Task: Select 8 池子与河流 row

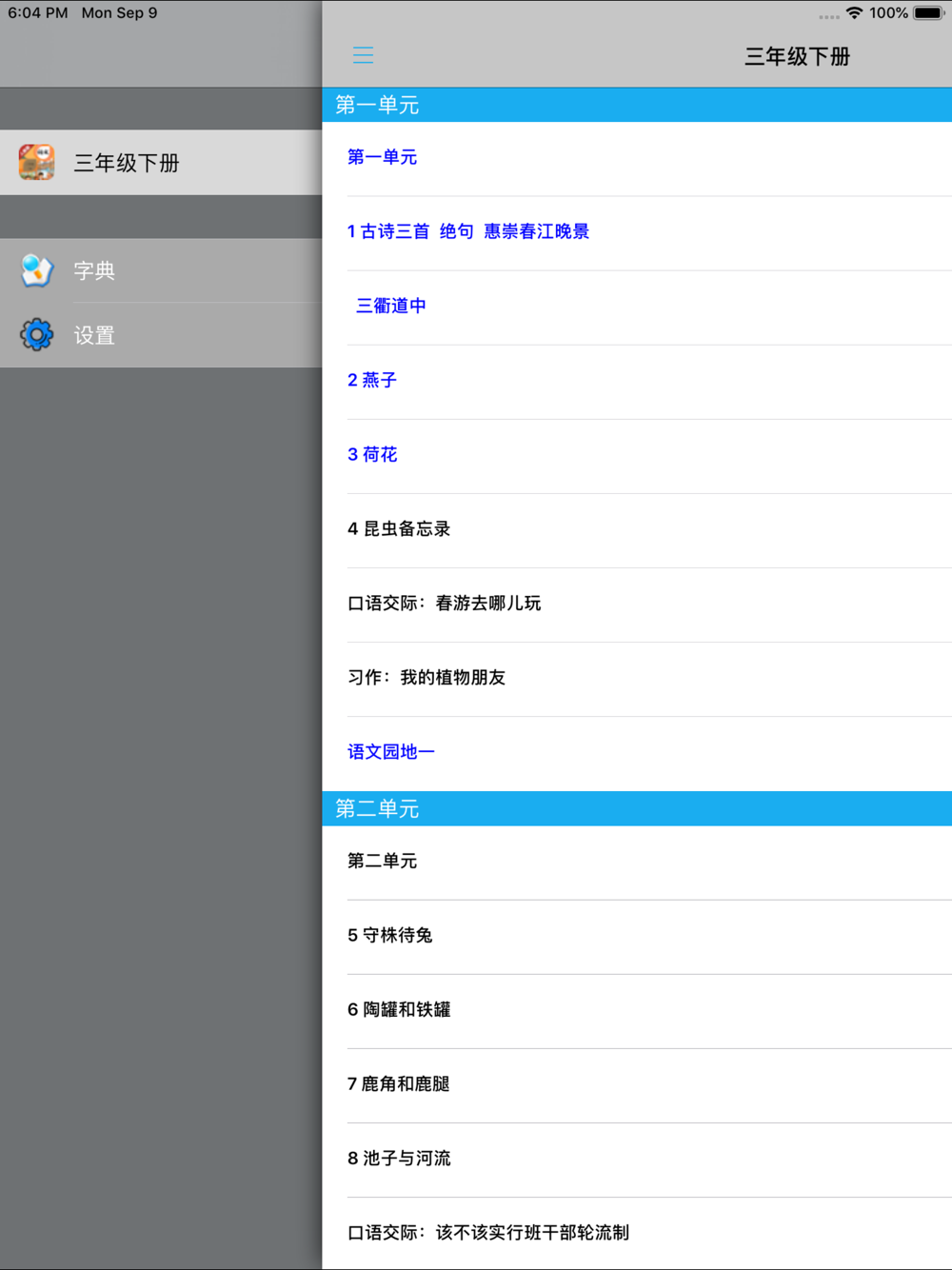Action: [637, 1159]
